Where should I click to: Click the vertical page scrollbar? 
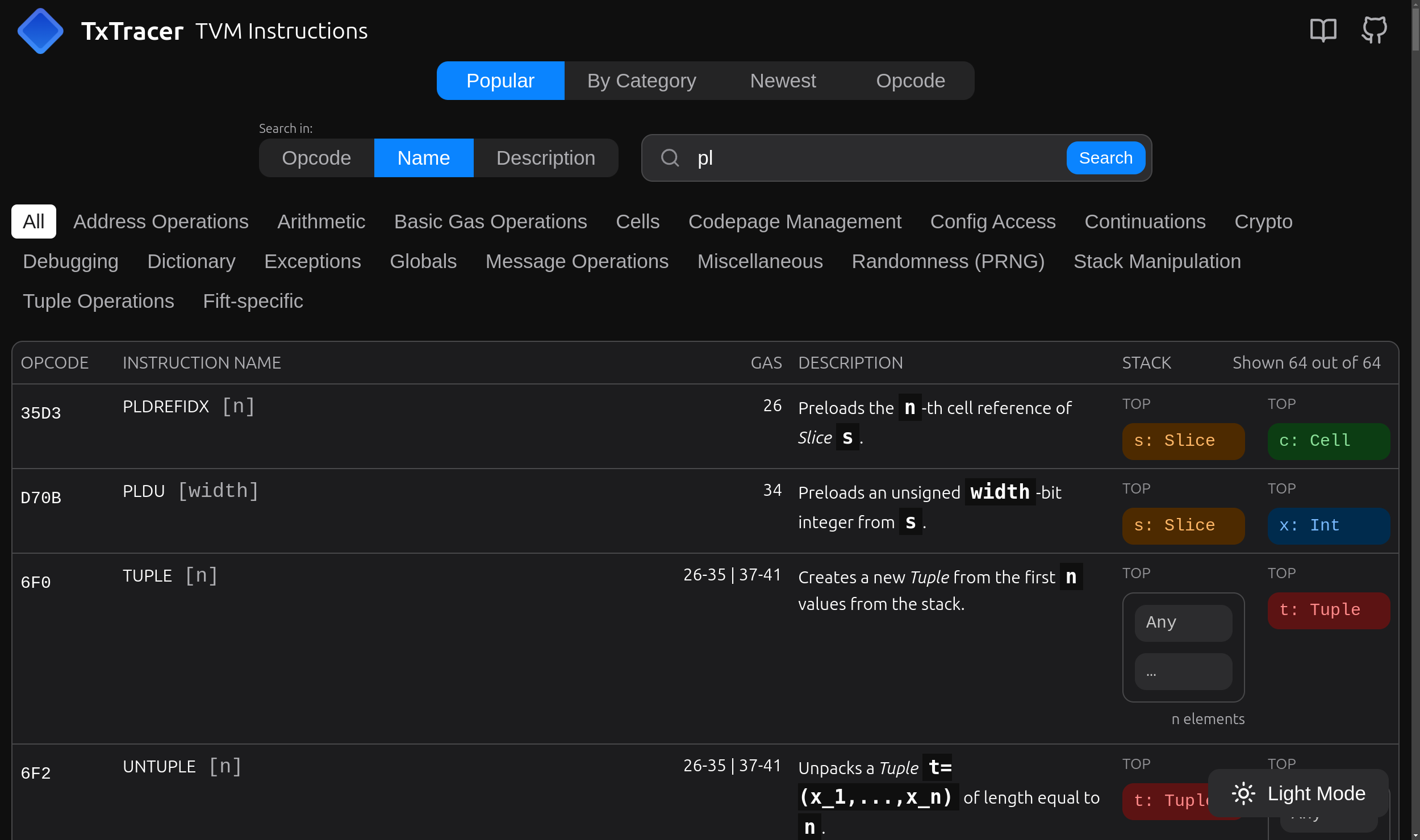coord(1415,420)
